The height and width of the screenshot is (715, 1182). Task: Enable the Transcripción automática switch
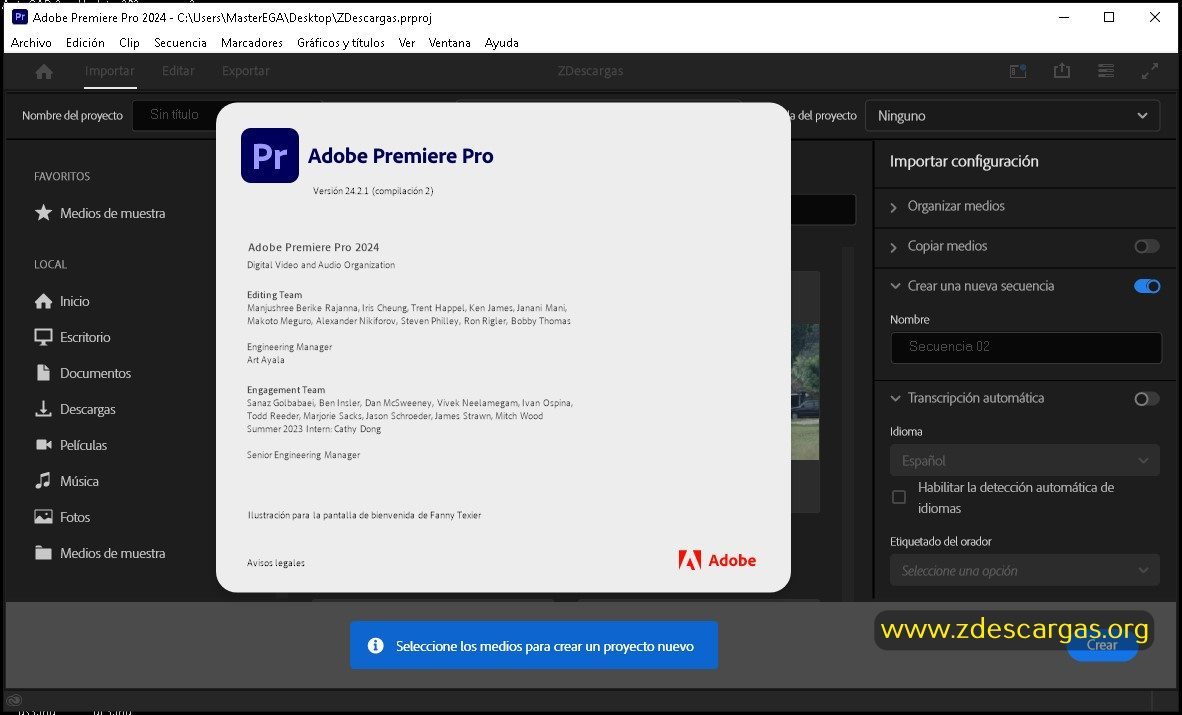coord(1147,399)
